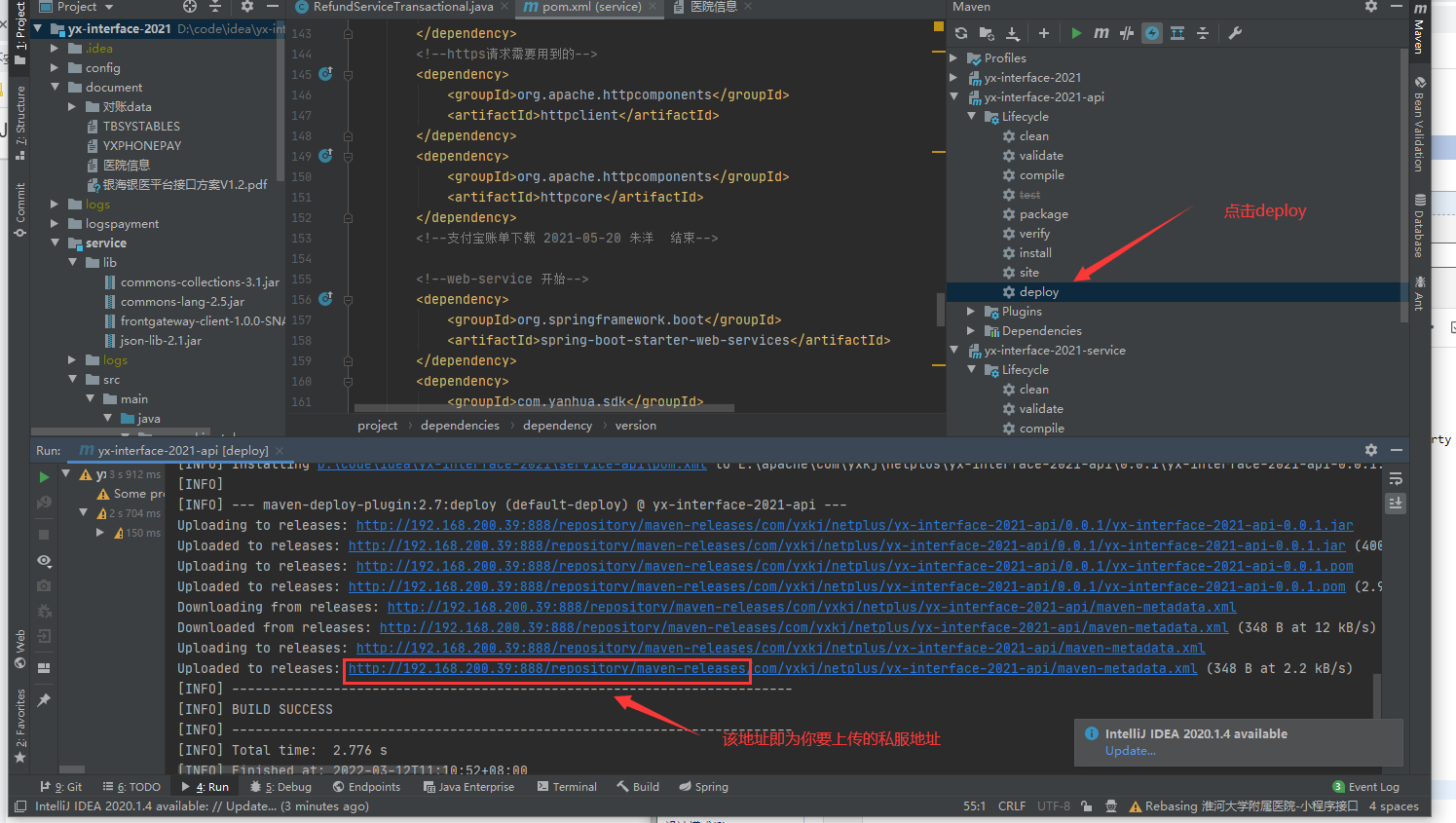The image size is (1456, 823).
Task: Open Maven panel gear options
Action: coord(1371,6)
